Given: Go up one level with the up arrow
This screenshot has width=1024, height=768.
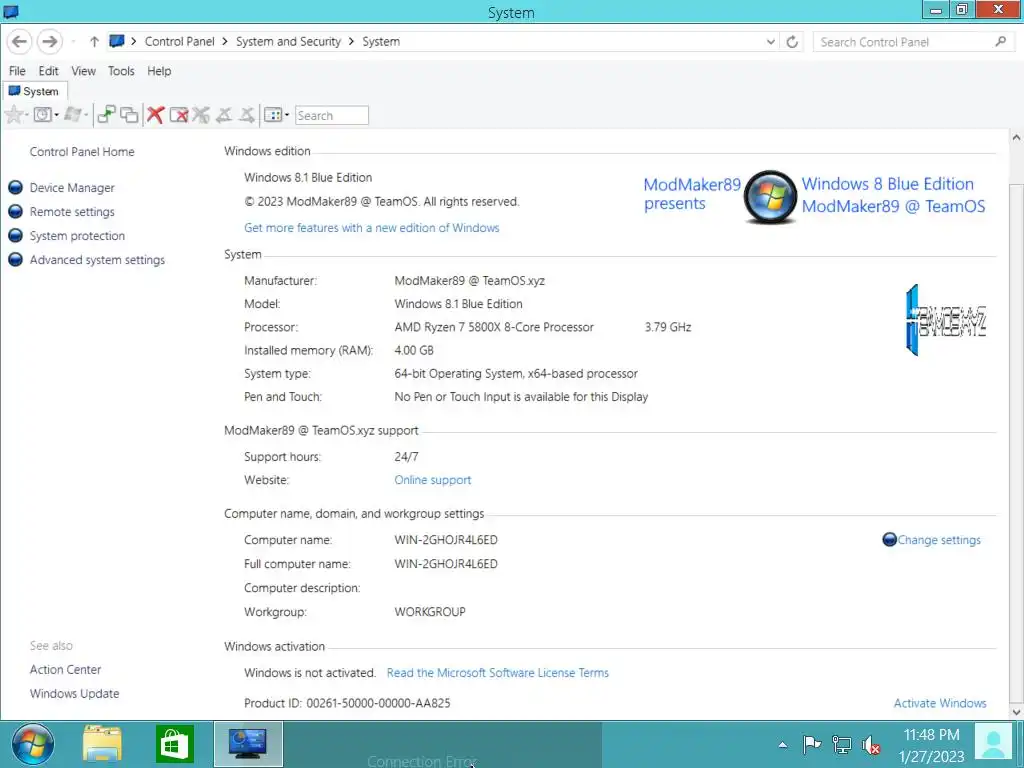Looking at the screenshot, I should [x=94, y=42].
